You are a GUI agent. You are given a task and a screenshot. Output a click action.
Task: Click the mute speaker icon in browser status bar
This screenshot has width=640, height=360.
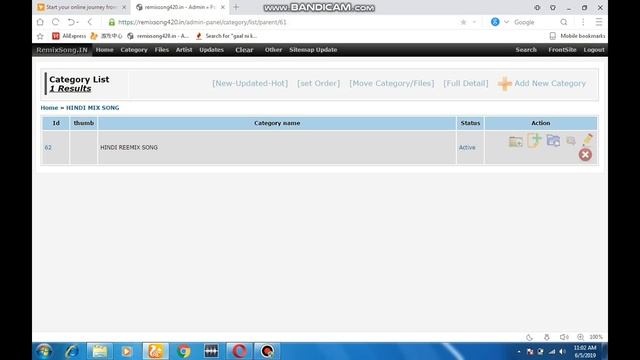point(564,337)
